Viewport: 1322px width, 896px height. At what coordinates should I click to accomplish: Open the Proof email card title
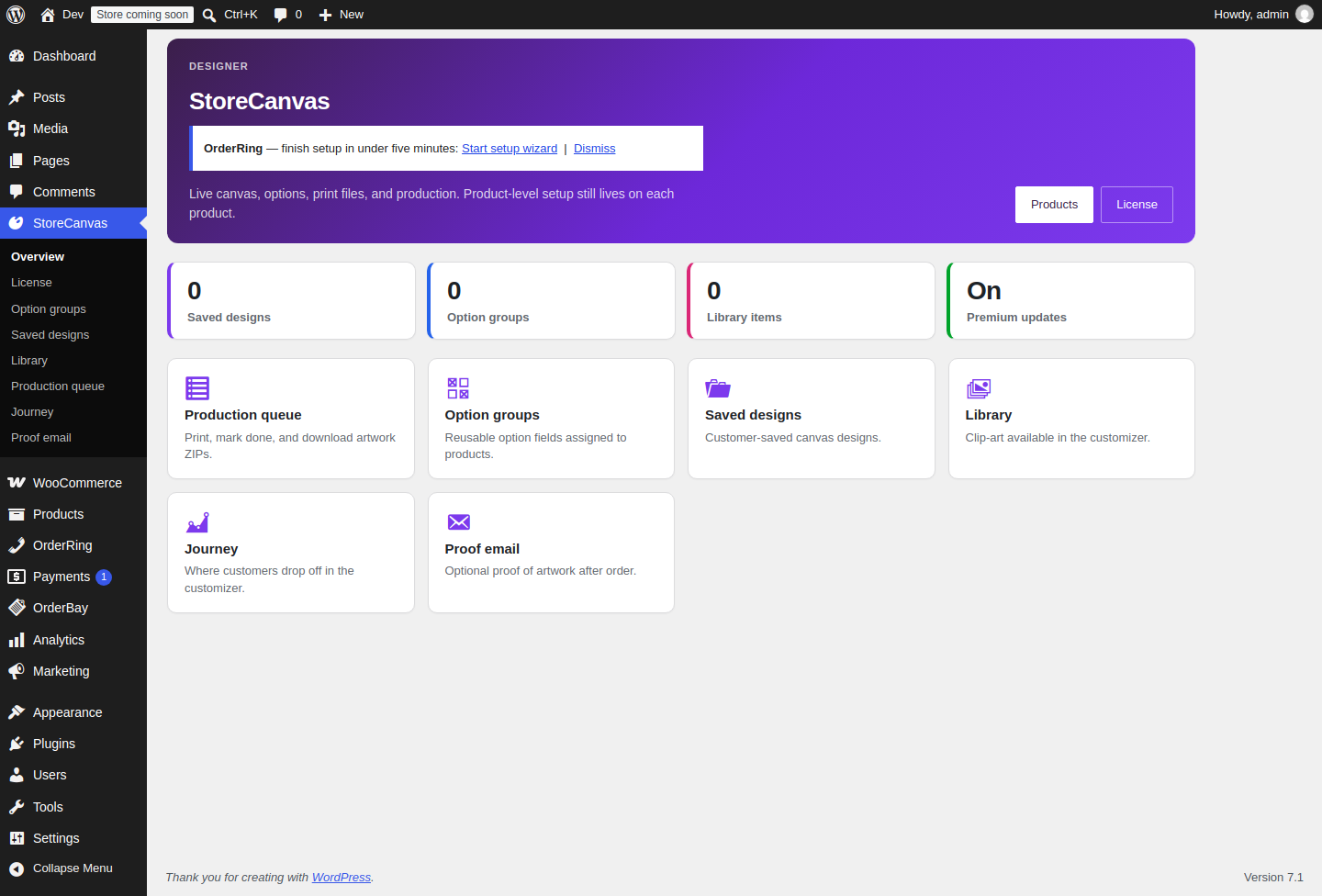pyautogui.click(x=482, y=549)
